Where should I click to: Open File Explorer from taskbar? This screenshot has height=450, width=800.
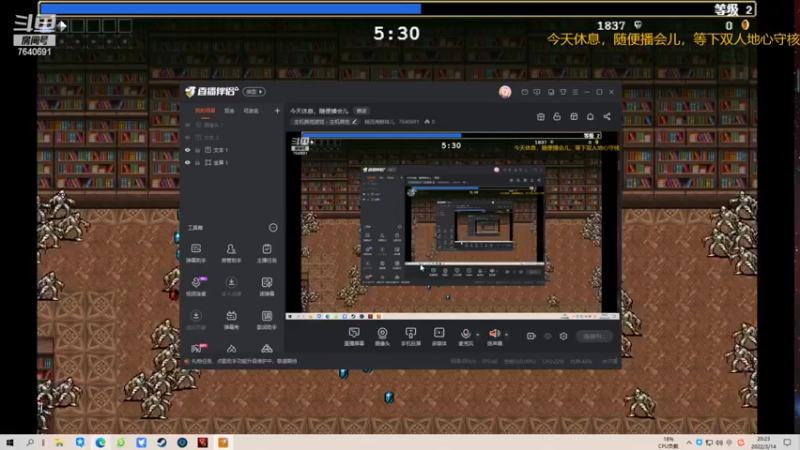pyautogui.click(x=59, y=442)
